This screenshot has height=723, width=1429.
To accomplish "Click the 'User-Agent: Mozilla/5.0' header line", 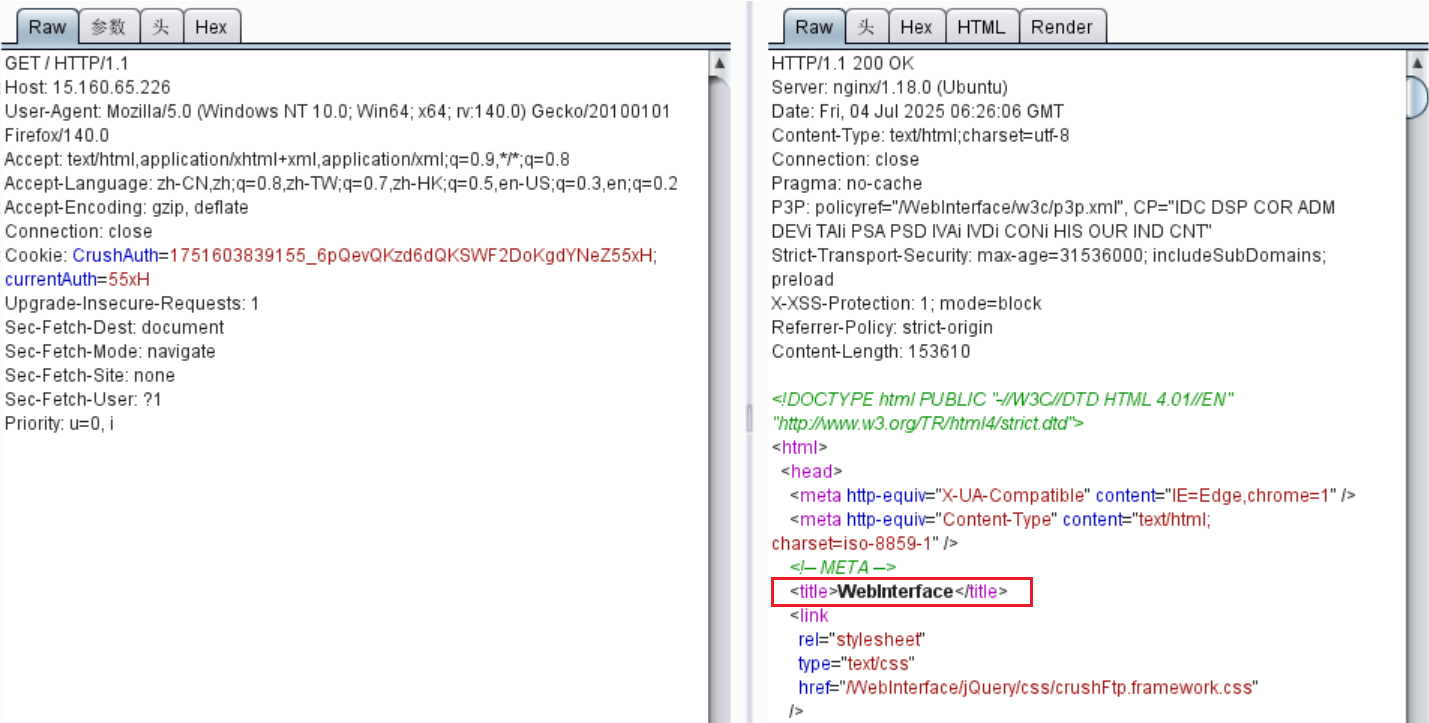I will point(337,111).
